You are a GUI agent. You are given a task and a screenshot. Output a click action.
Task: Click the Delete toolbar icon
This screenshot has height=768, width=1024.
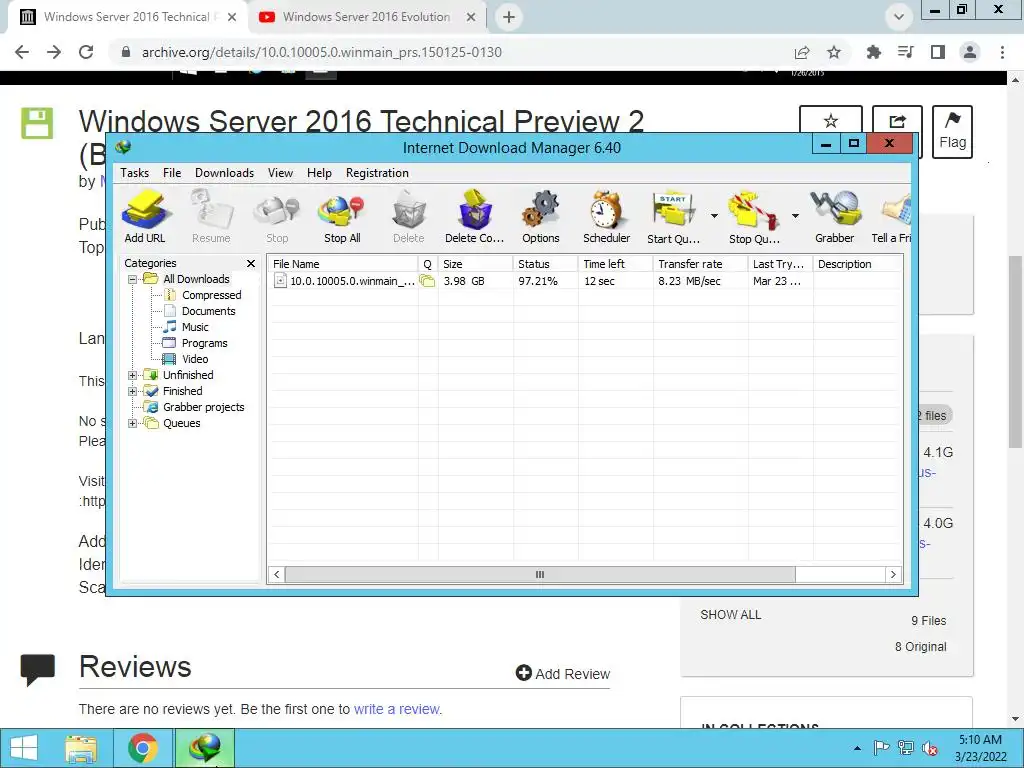409,217
